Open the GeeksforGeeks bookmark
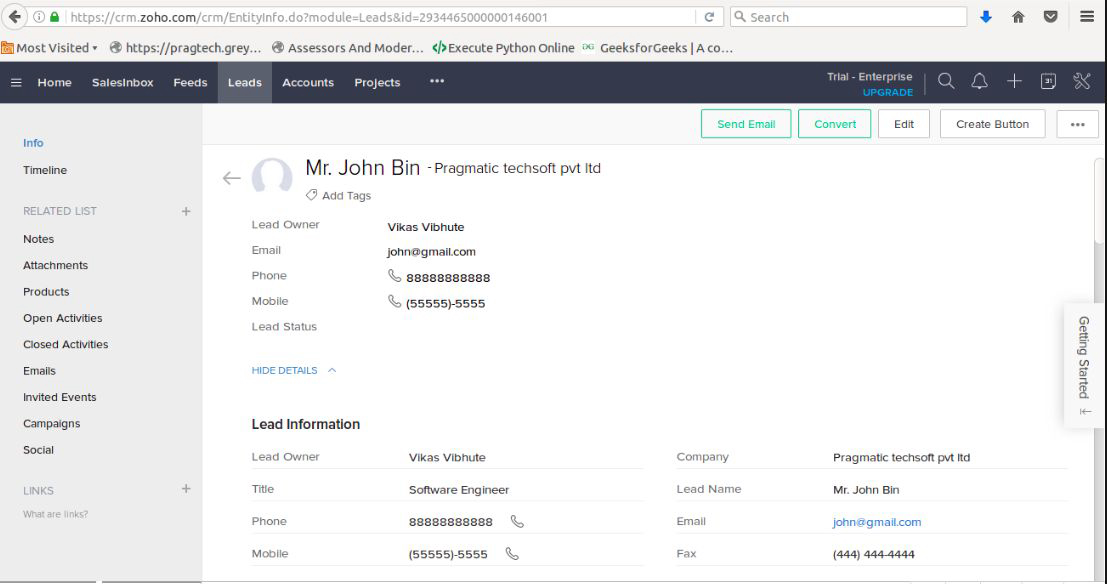The width and height of the screenshot is (1107, 584). pyautogui.click(x=658, y=48)
